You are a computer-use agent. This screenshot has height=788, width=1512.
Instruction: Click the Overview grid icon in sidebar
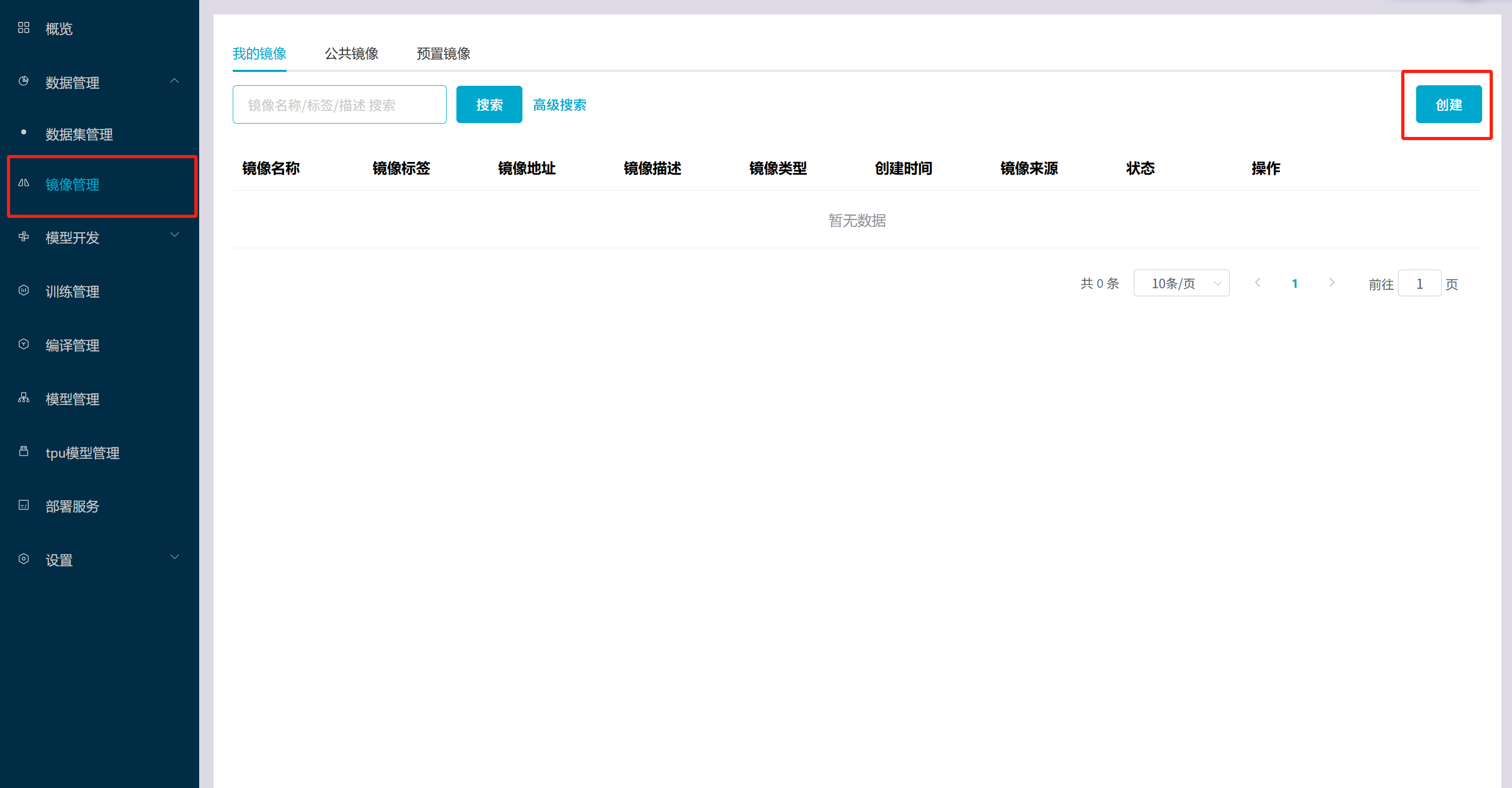click(x=23, y=28)
